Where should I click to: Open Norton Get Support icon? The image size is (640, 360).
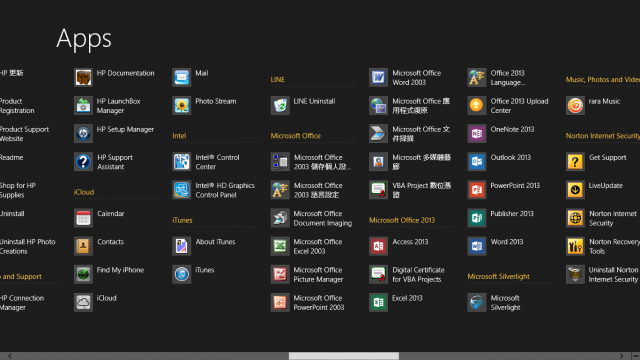click(x=575, y=162)
